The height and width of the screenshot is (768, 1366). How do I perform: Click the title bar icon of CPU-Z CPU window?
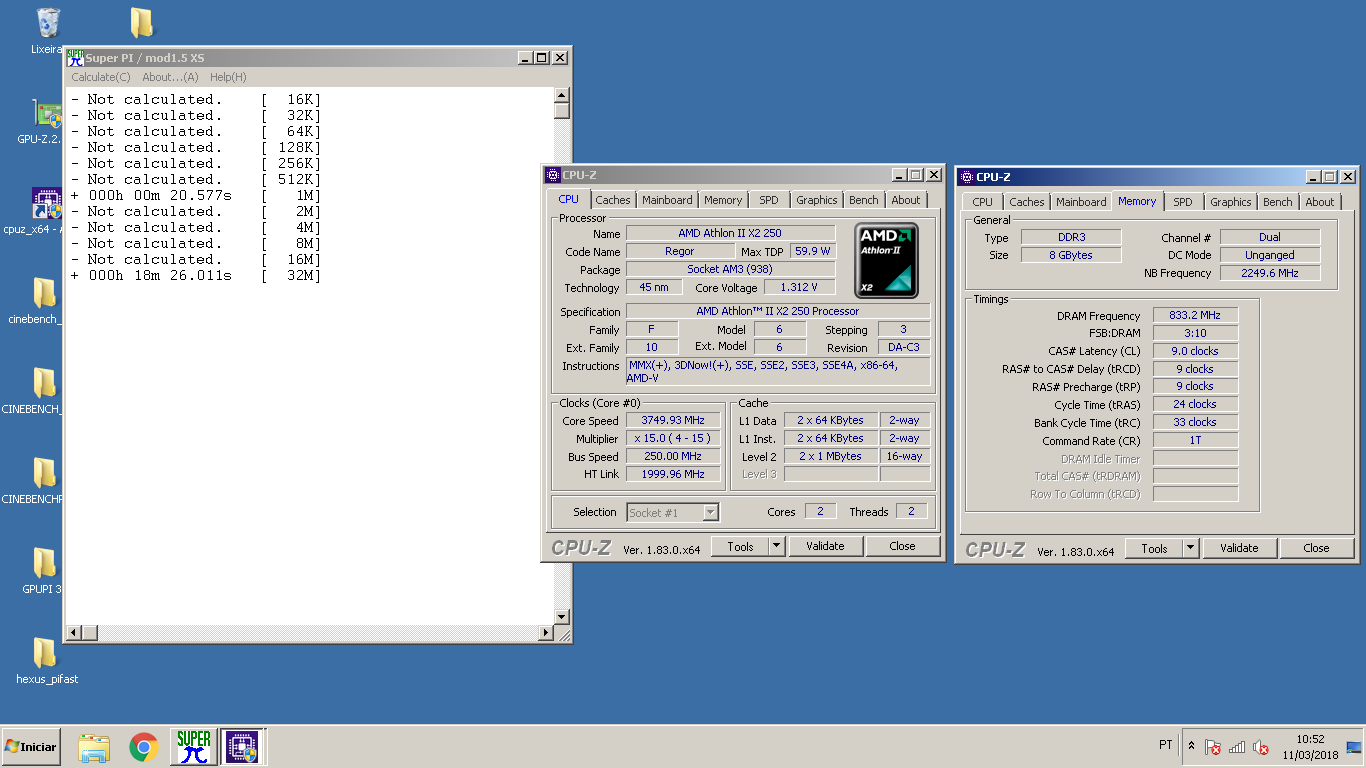click(553, 175)
